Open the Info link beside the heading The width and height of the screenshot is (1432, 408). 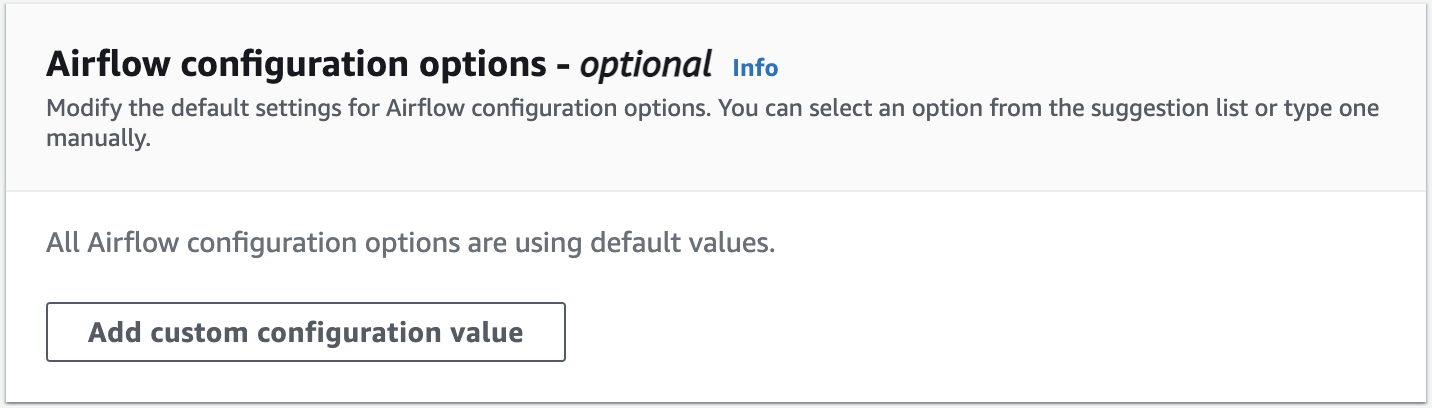(755, 67)
